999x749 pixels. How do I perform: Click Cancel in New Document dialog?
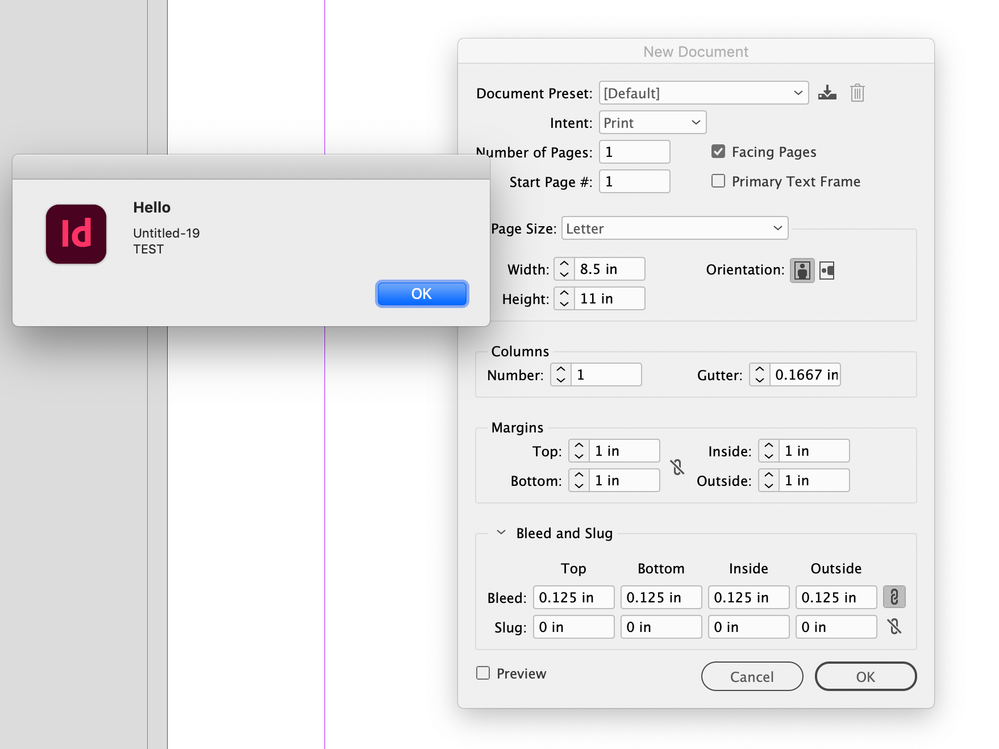[752, 677]
